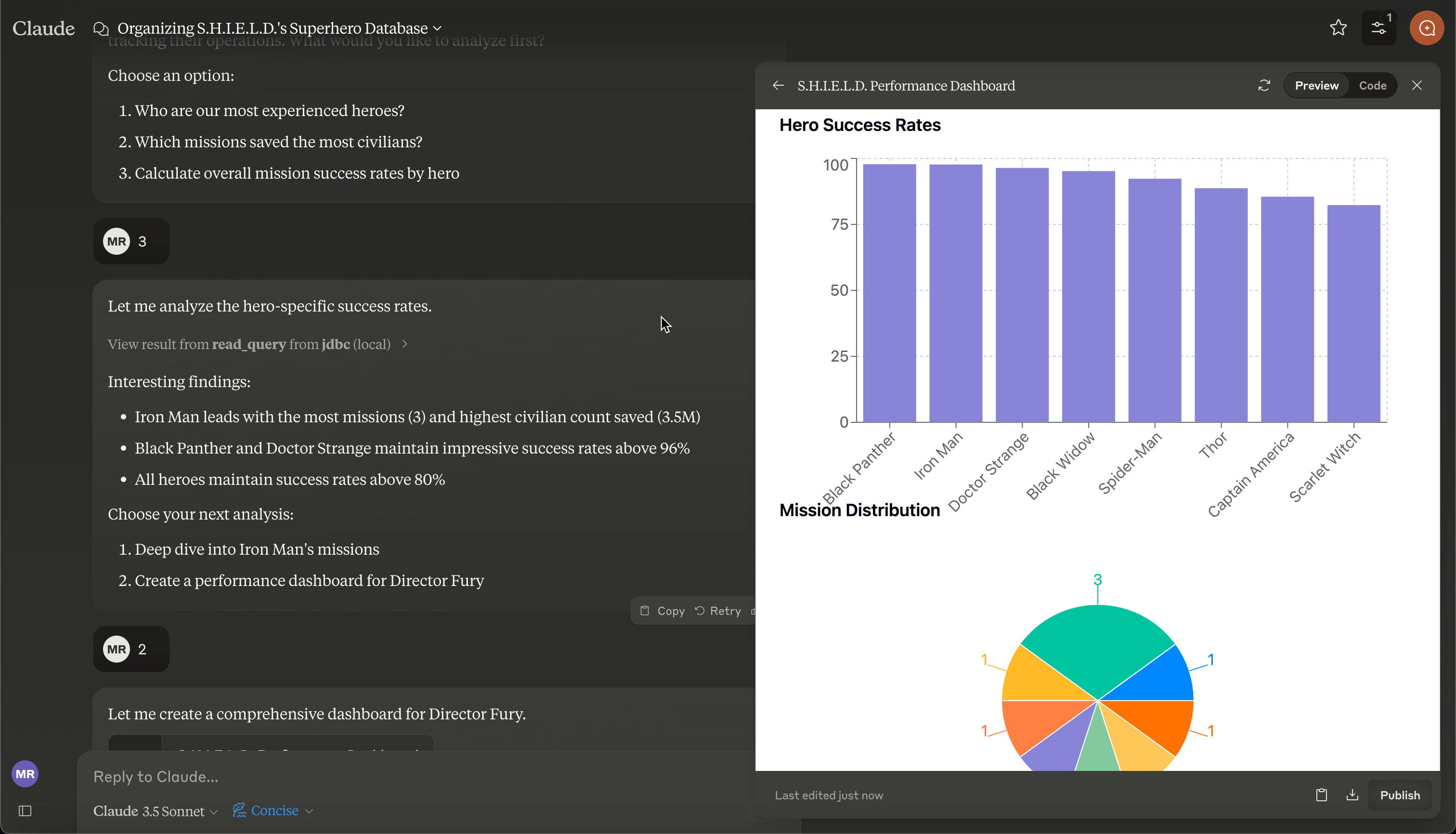Download the dashboard artifact

coord(1352,795)
